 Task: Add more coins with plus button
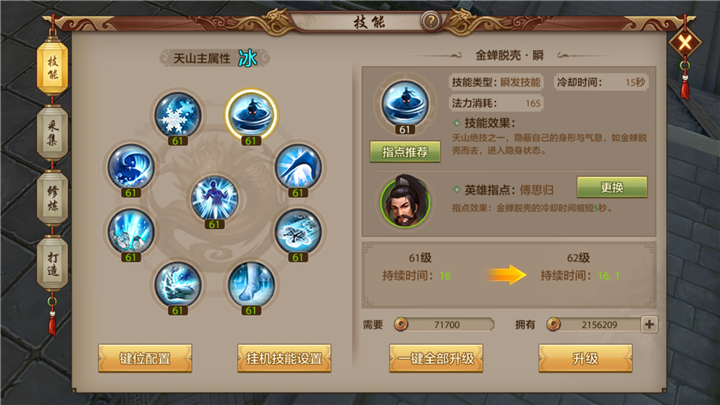[x=649, y=325]
